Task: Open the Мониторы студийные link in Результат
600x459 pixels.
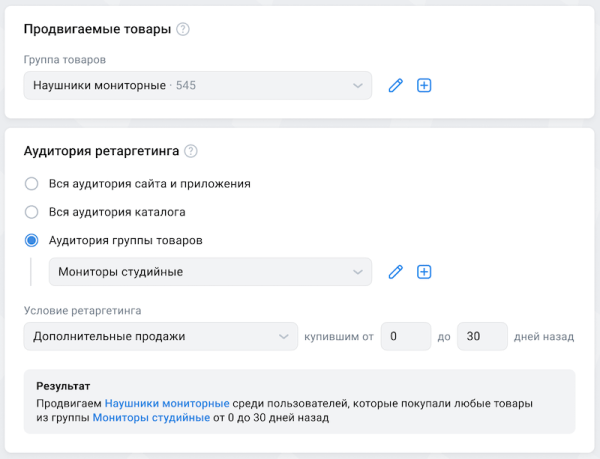Action: tap(151, 418)
